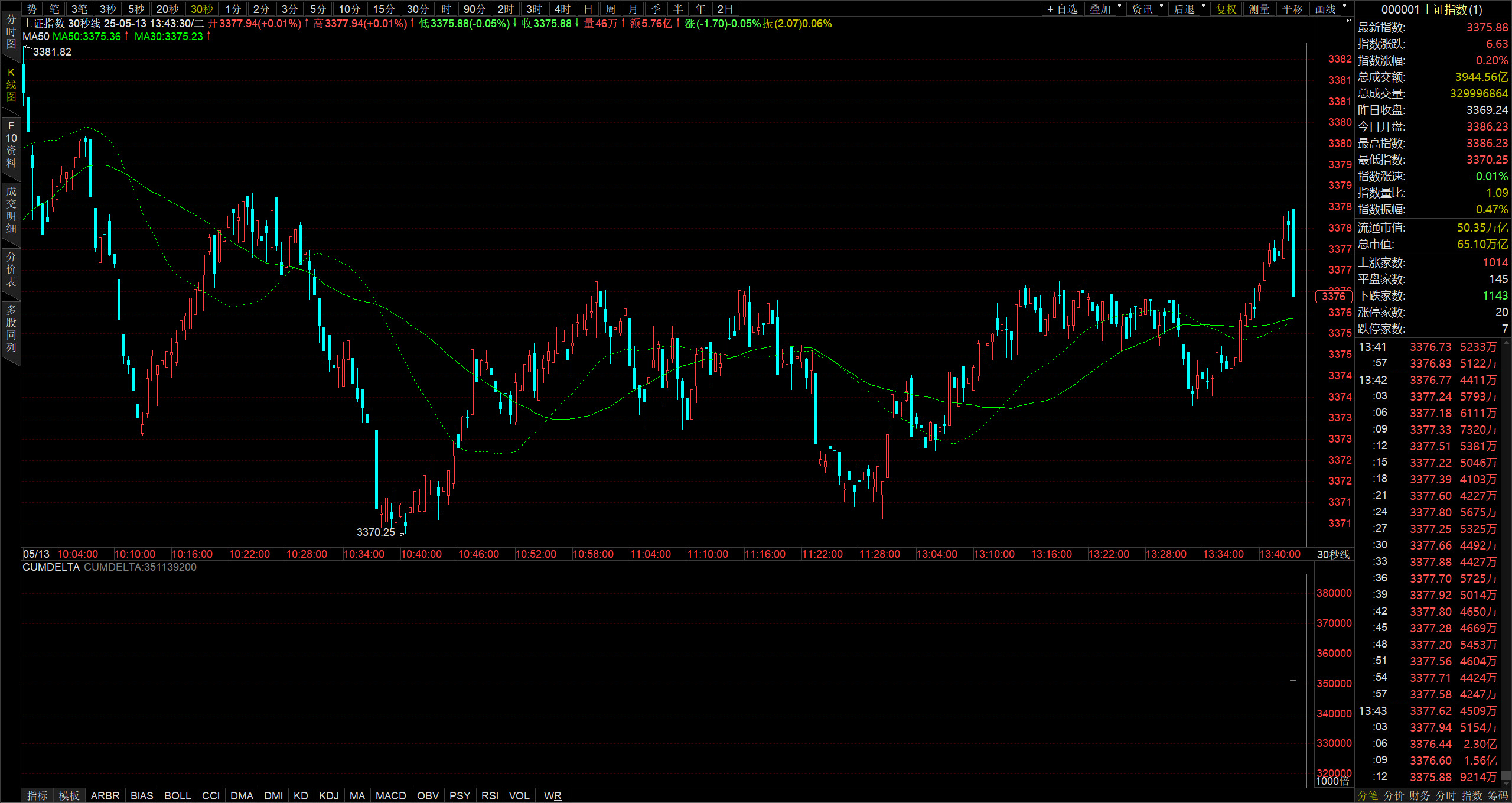
Task: Click the 叠加 overlay button
Action: 1100,9
